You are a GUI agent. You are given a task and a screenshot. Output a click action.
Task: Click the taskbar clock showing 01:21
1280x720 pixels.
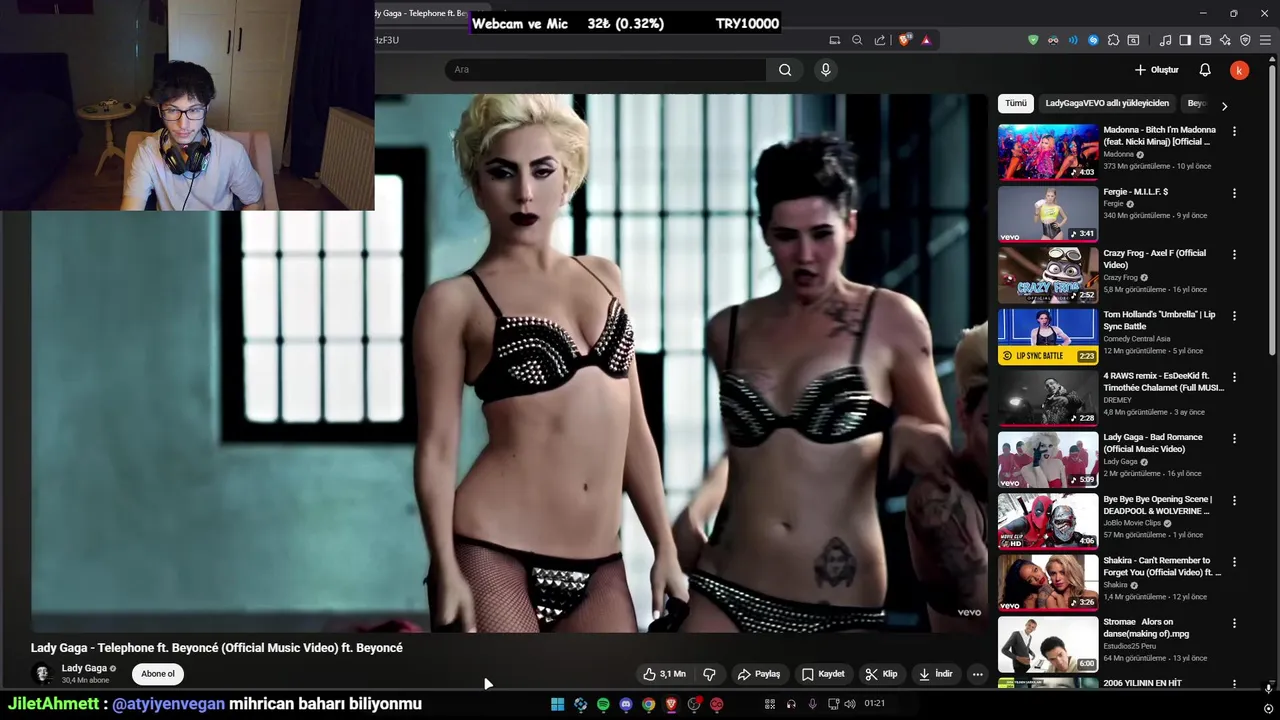(874, 704)
